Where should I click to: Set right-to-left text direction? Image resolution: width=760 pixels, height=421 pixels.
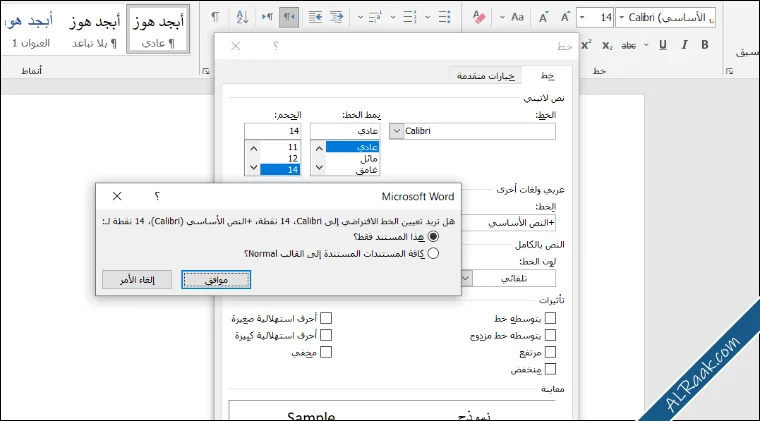(289, 17)
